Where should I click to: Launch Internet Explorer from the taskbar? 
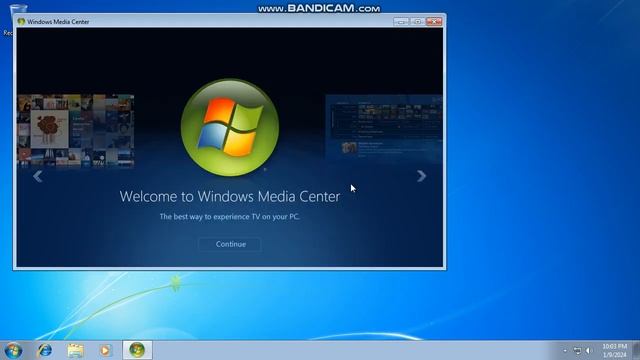(44, 350)
